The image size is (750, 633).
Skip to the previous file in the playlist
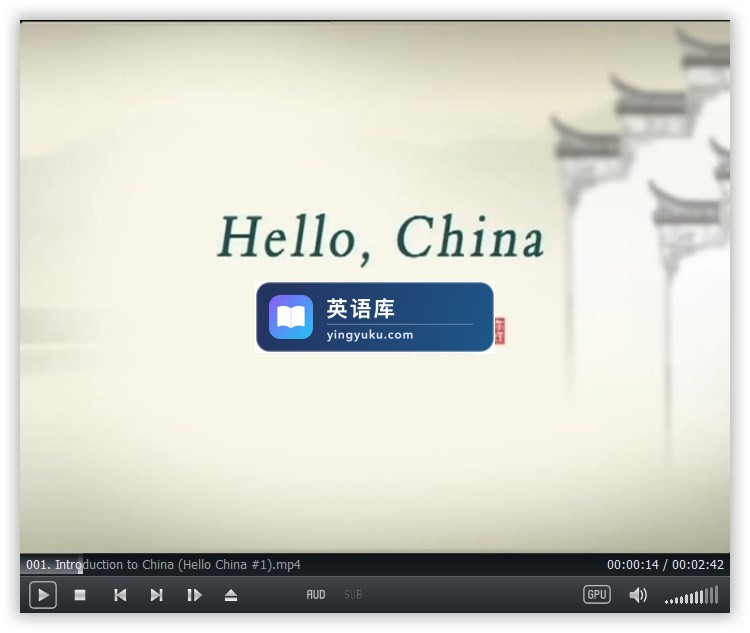[120, 595]
